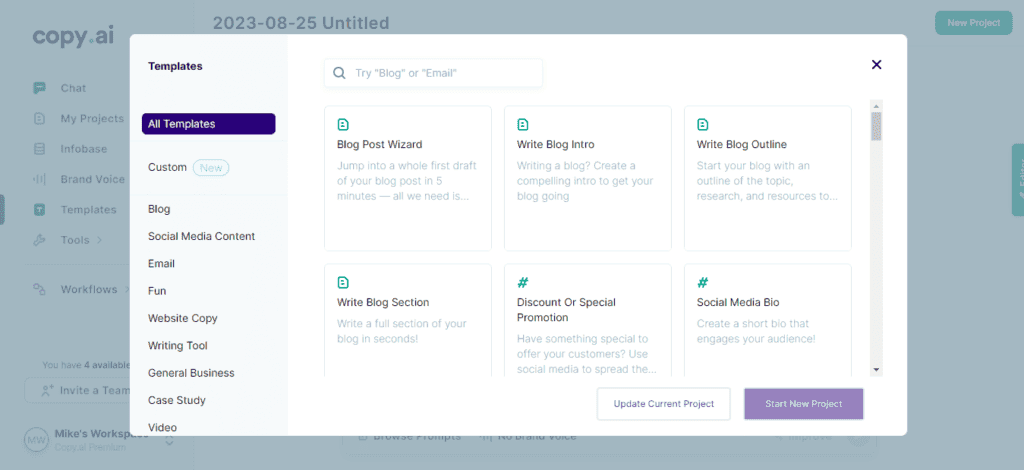Click the Social Media Bio hashtag icon
Image resolution: width=1024 pixels, height=470 pixels.
point(703,282)
